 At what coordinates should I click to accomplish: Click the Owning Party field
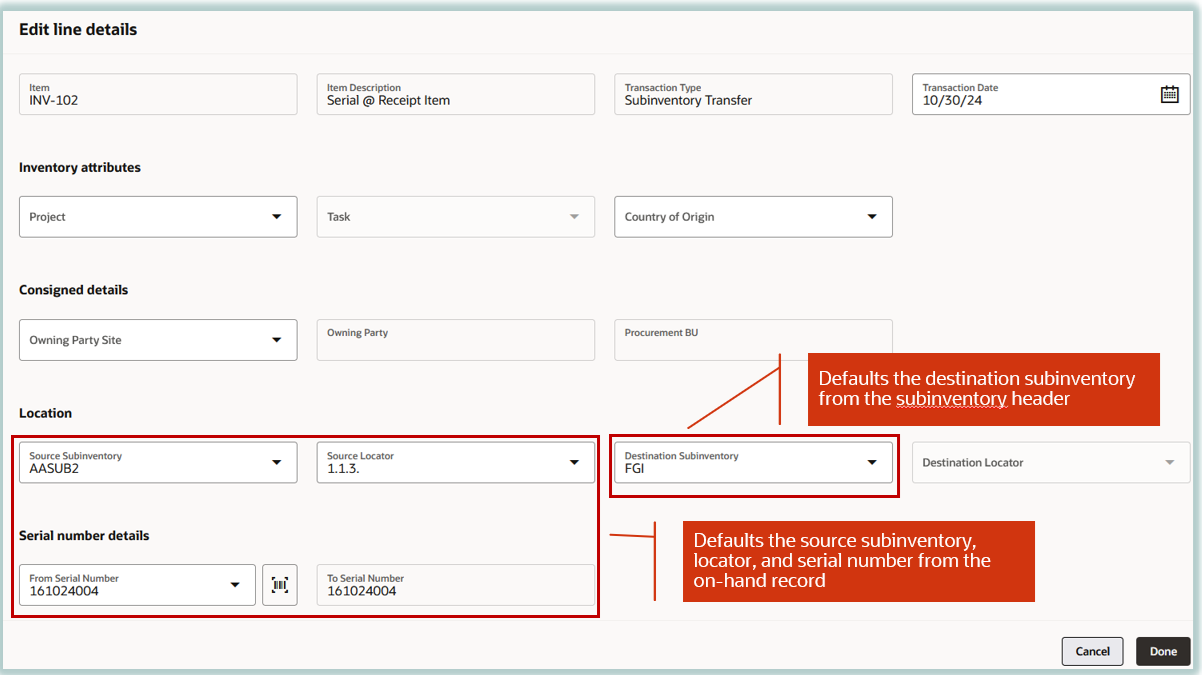point(456,340)
